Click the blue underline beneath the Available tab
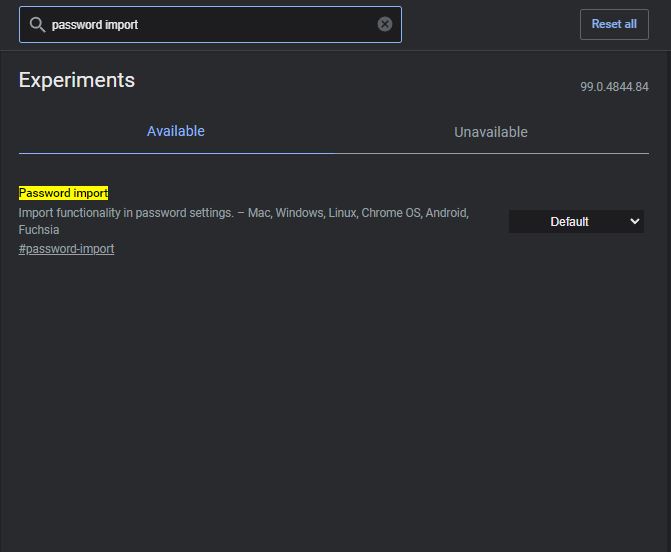Image resolution: width=671 pixels, height=552 pixels. pos(176,153)
